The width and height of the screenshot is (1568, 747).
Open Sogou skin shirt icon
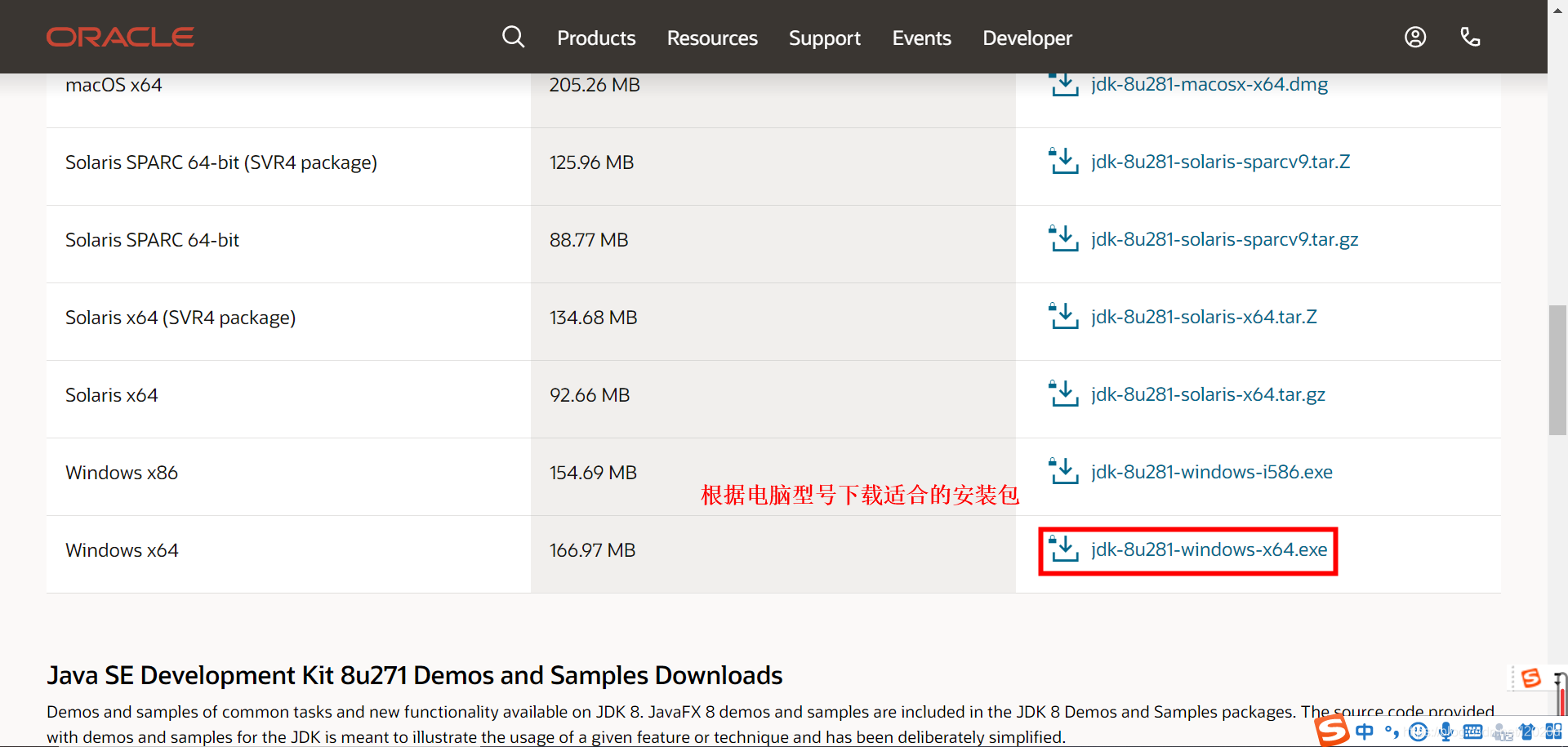tap(1526, 731)
